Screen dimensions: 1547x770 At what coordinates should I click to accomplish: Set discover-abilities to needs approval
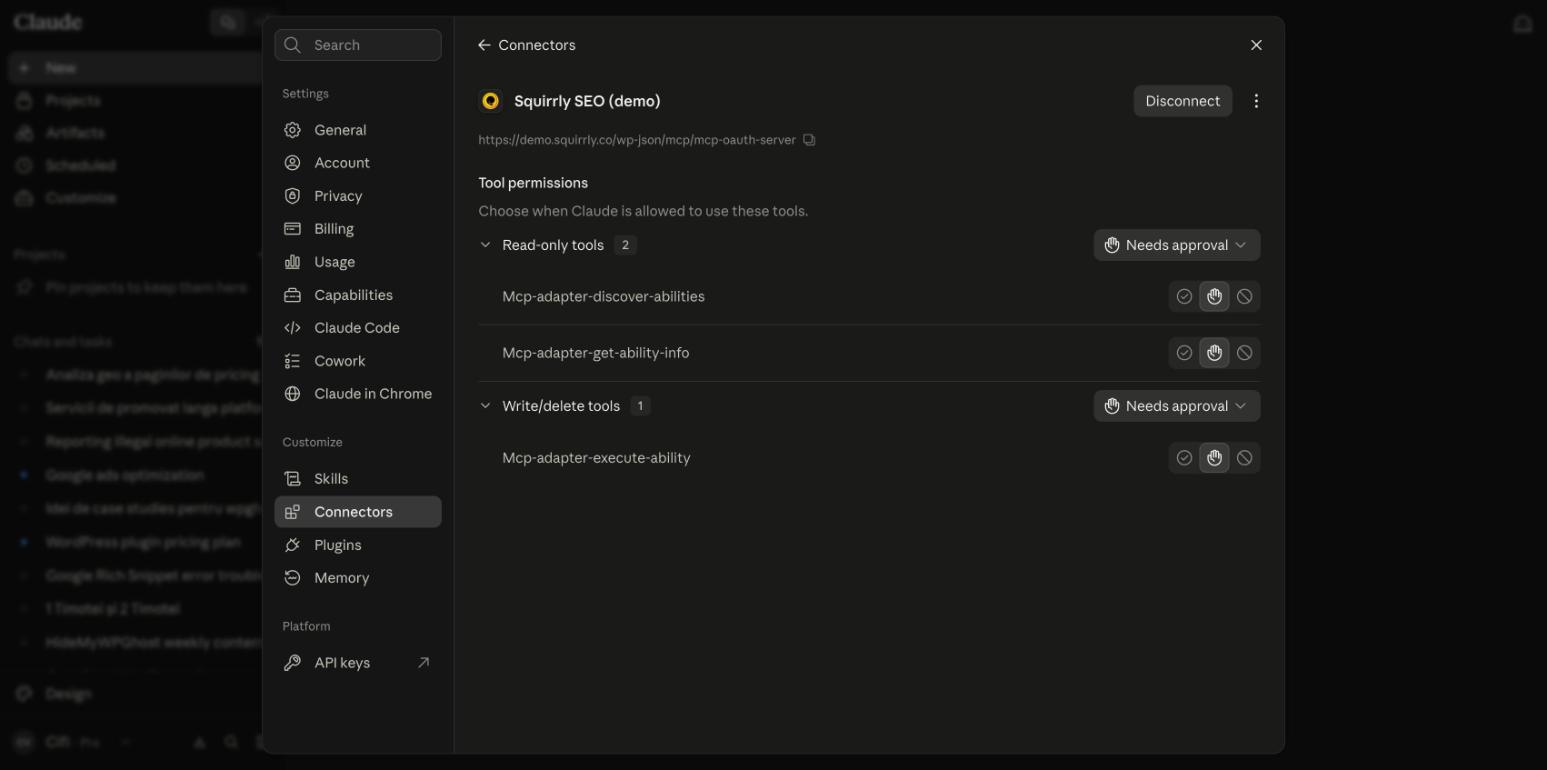coord(1214,297)
